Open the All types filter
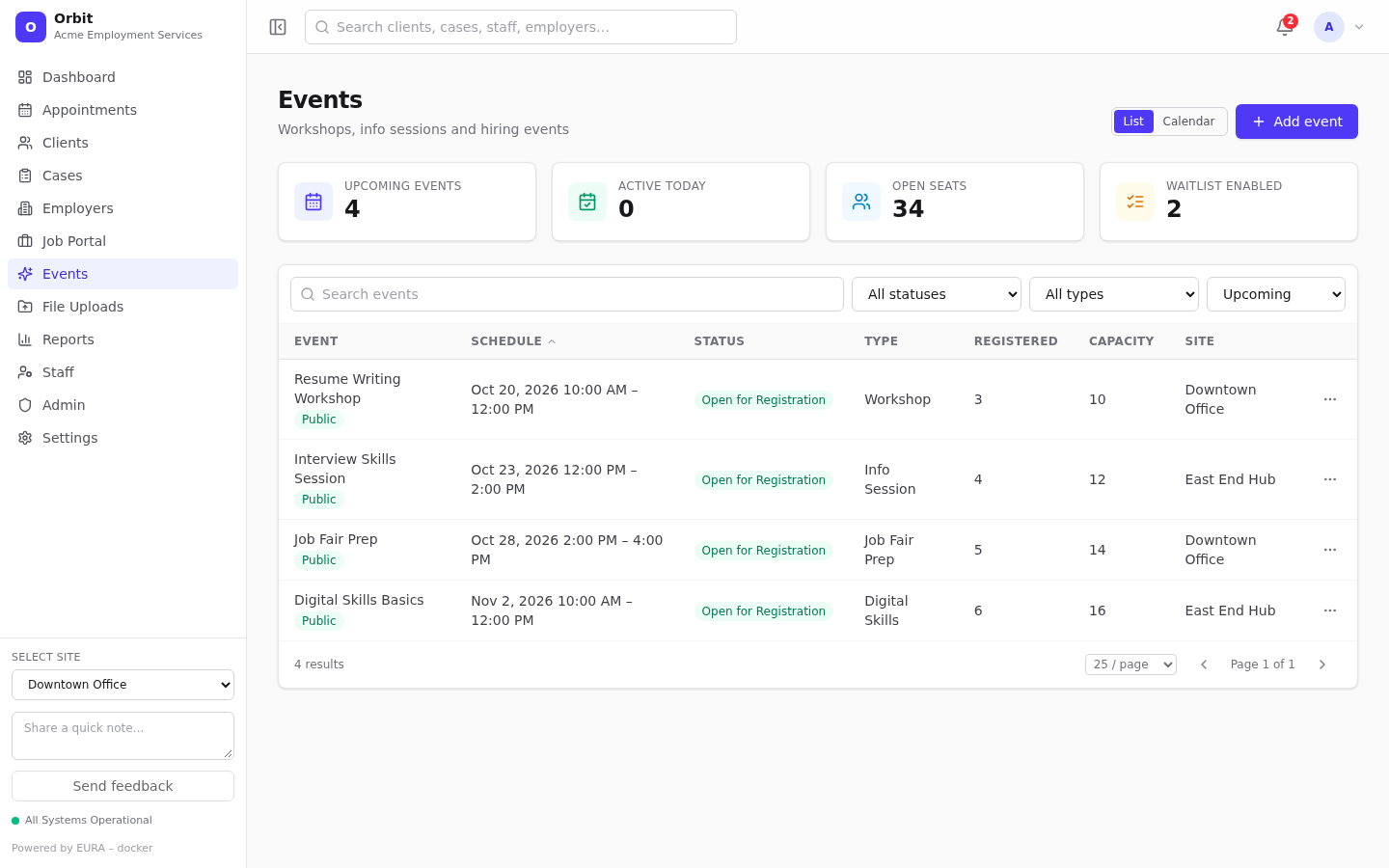Image resolution: width=1389 pixels, height=868 pixels. click(x=1114, y=294)
